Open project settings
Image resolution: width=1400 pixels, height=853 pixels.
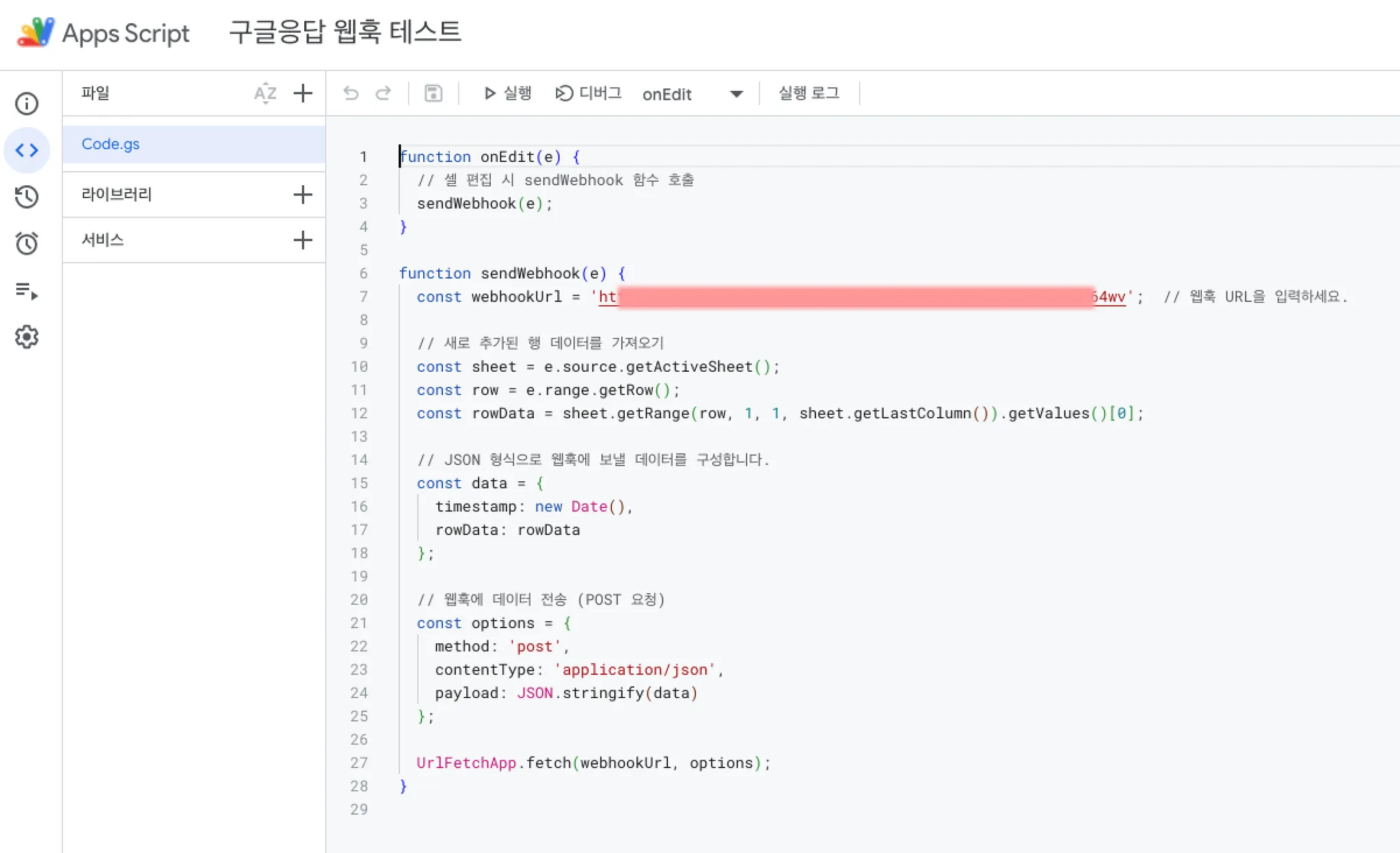[x=27, y=336]
